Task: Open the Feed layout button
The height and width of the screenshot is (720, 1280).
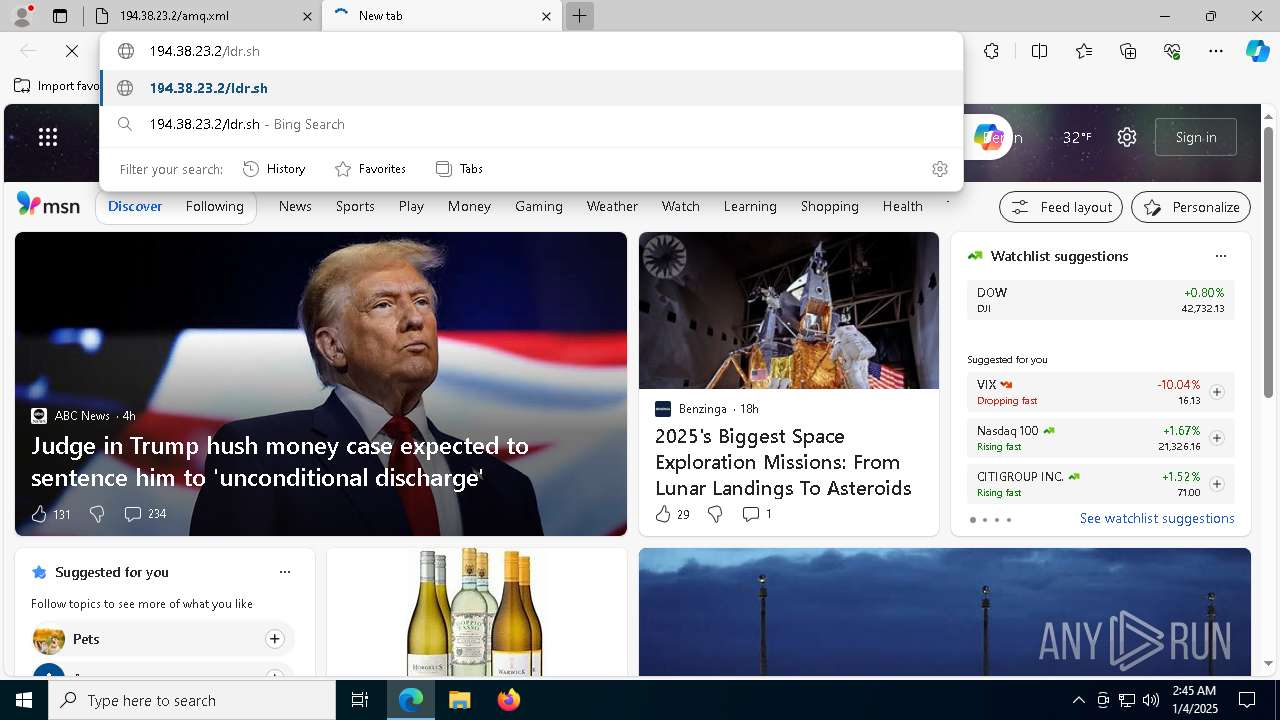Action: [x=1061, y=207]
